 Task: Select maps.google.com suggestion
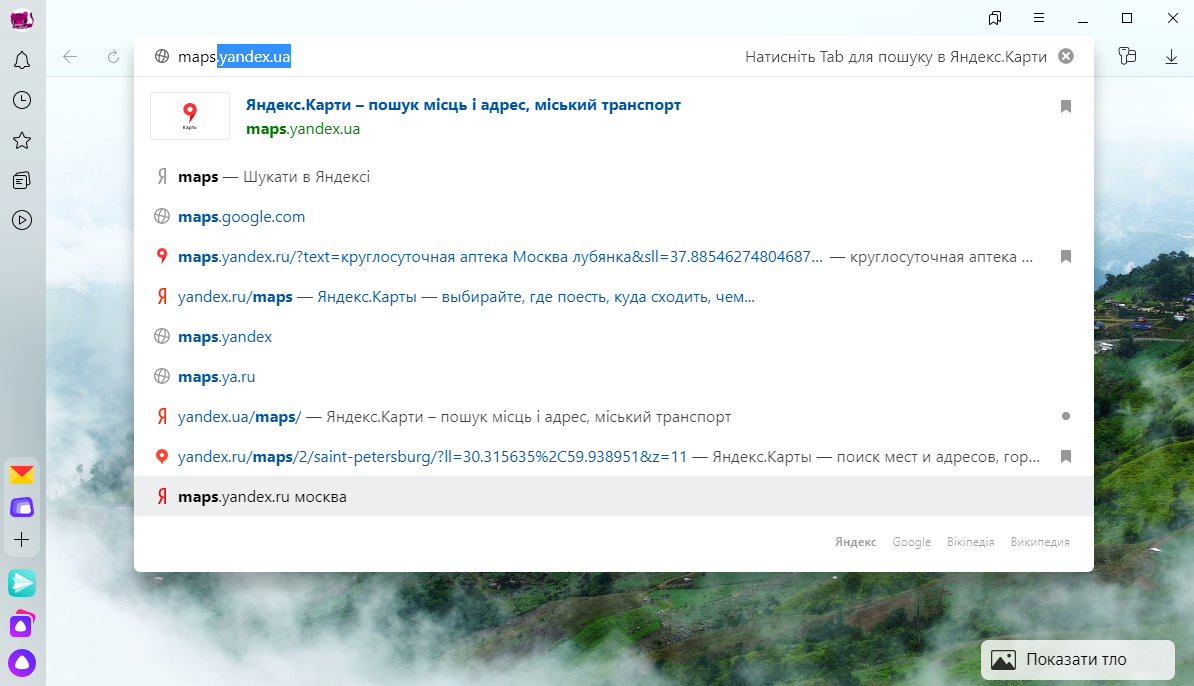click(614, 217)
